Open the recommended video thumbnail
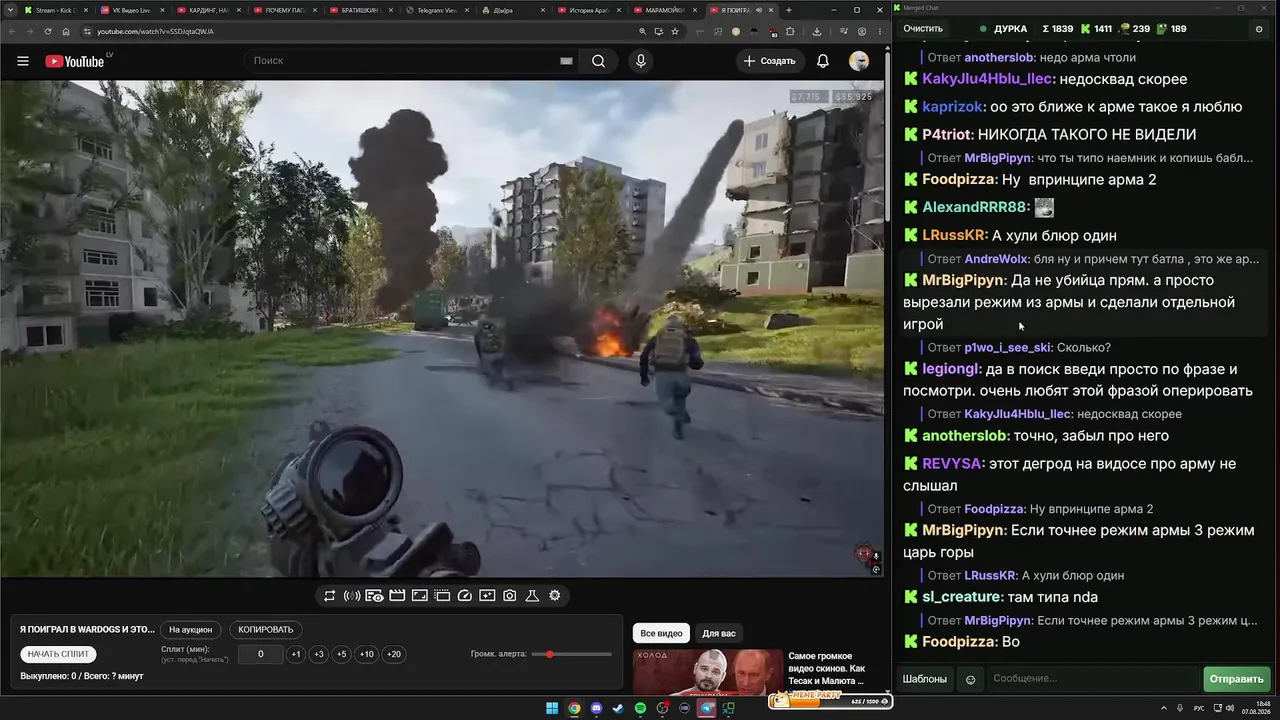The height and width of the screenshot is (720, 1280). click(708, 671)
